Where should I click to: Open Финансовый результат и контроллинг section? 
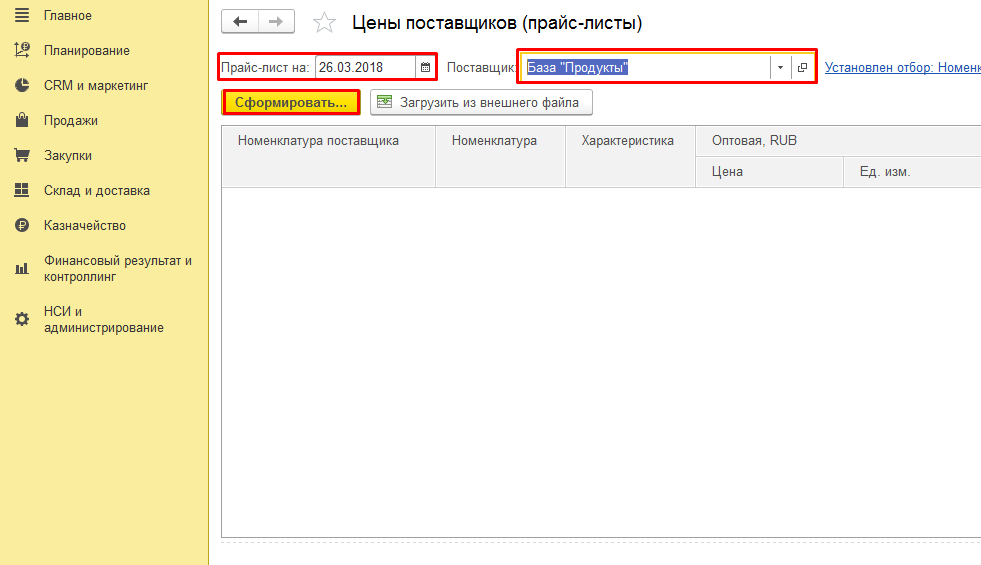(117, 268)
